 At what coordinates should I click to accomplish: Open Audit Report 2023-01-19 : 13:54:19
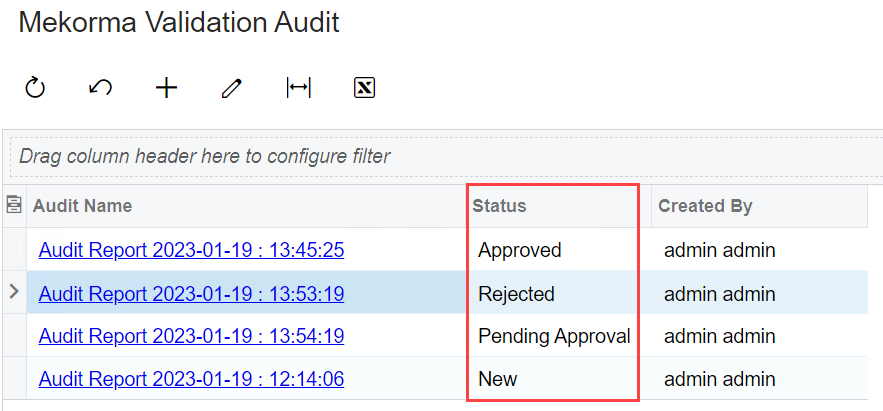click(x=191, y=336)
